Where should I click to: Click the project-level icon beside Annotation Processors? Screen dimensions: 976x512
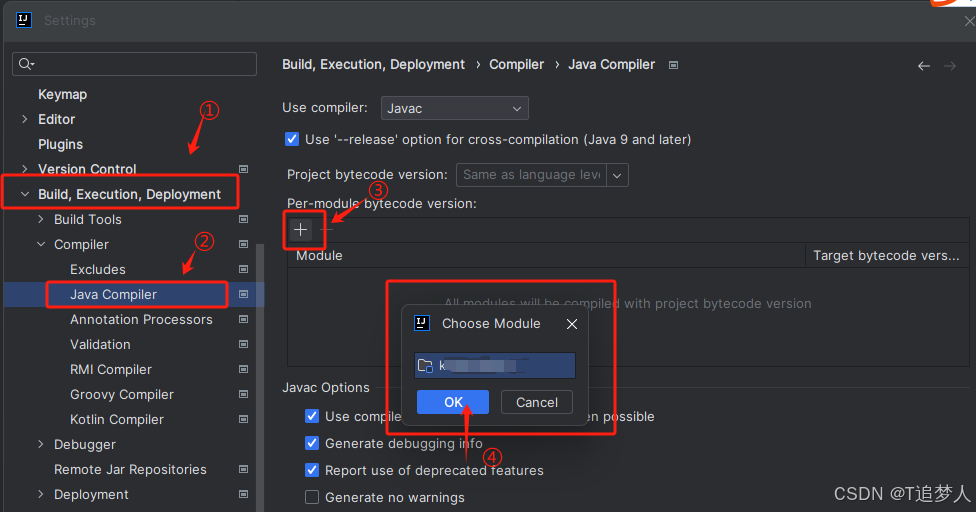(244, 319)
